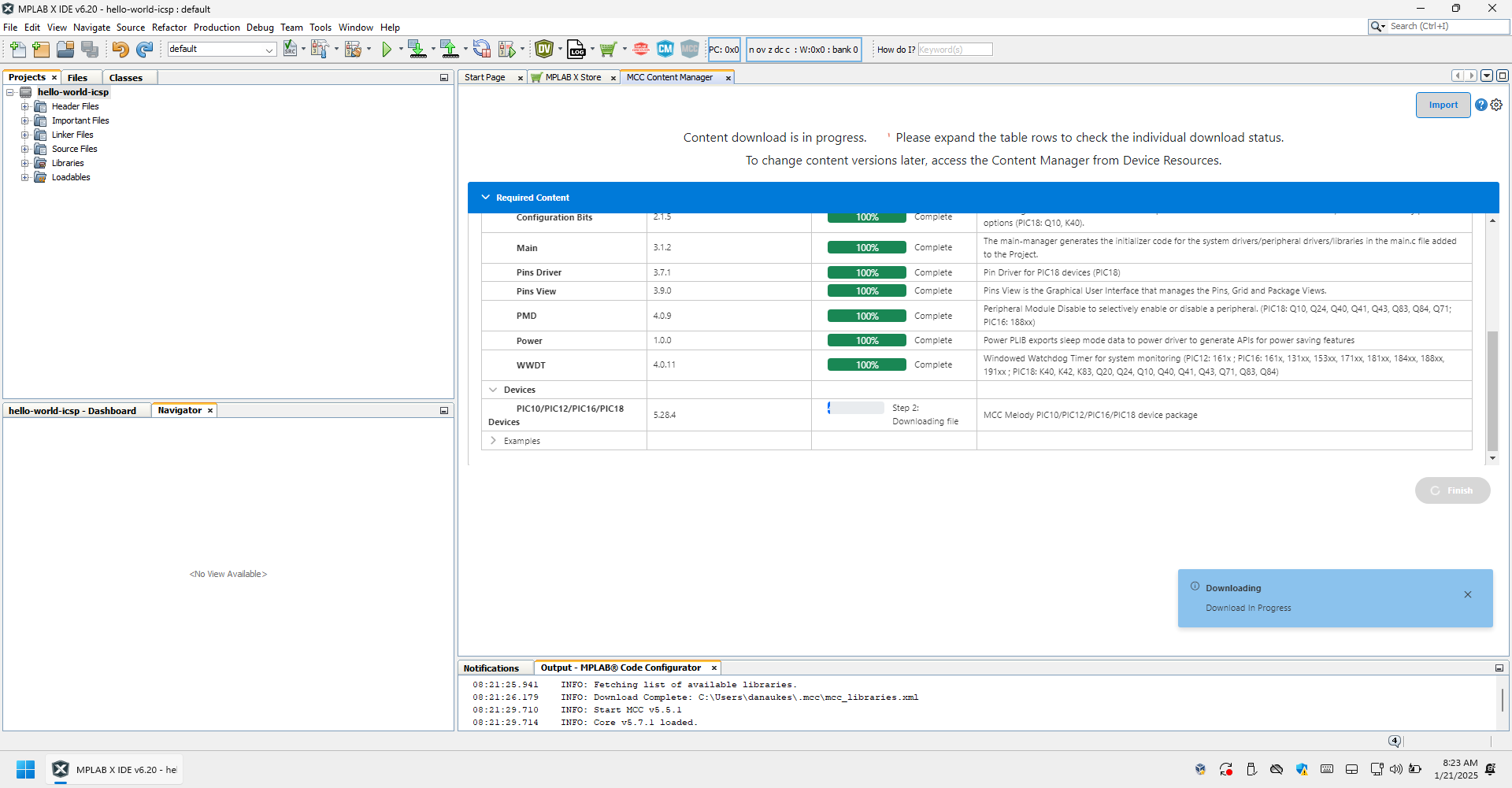This screenshot has width=1512, height=788.
Task: Collapse the Required Content section
Action: click(485, 198)
